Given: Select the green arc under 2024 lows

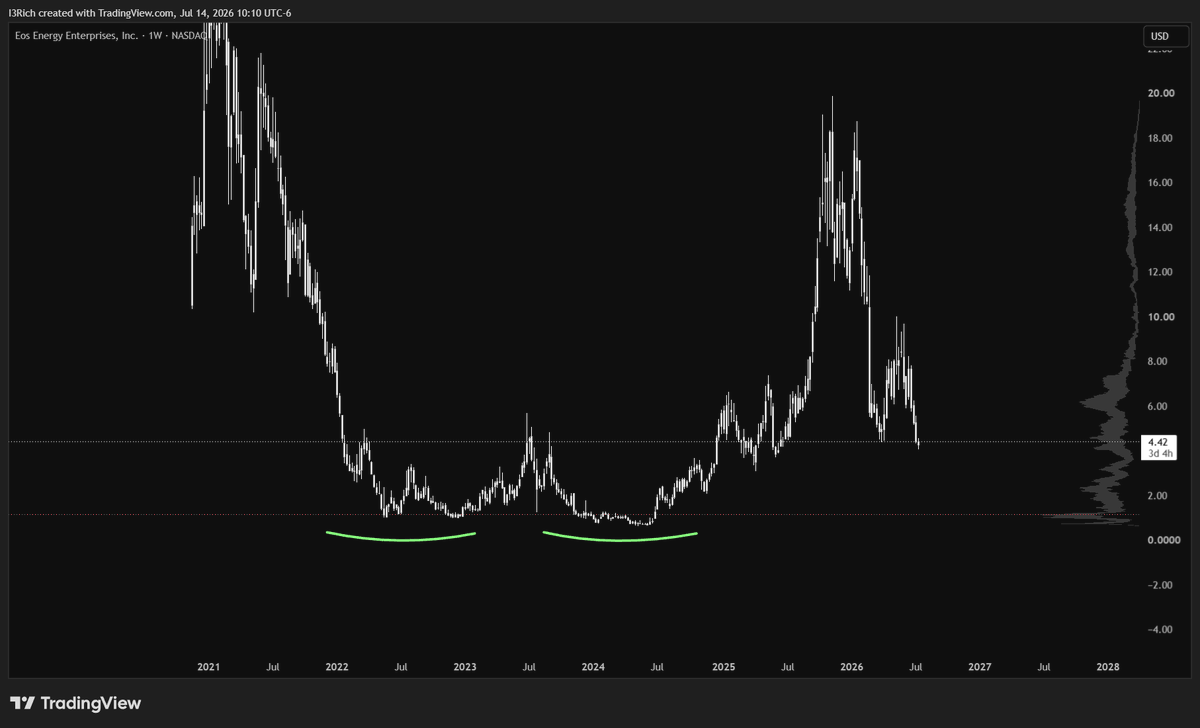Looking at the screenshot, I should click(x=620, y=539).
